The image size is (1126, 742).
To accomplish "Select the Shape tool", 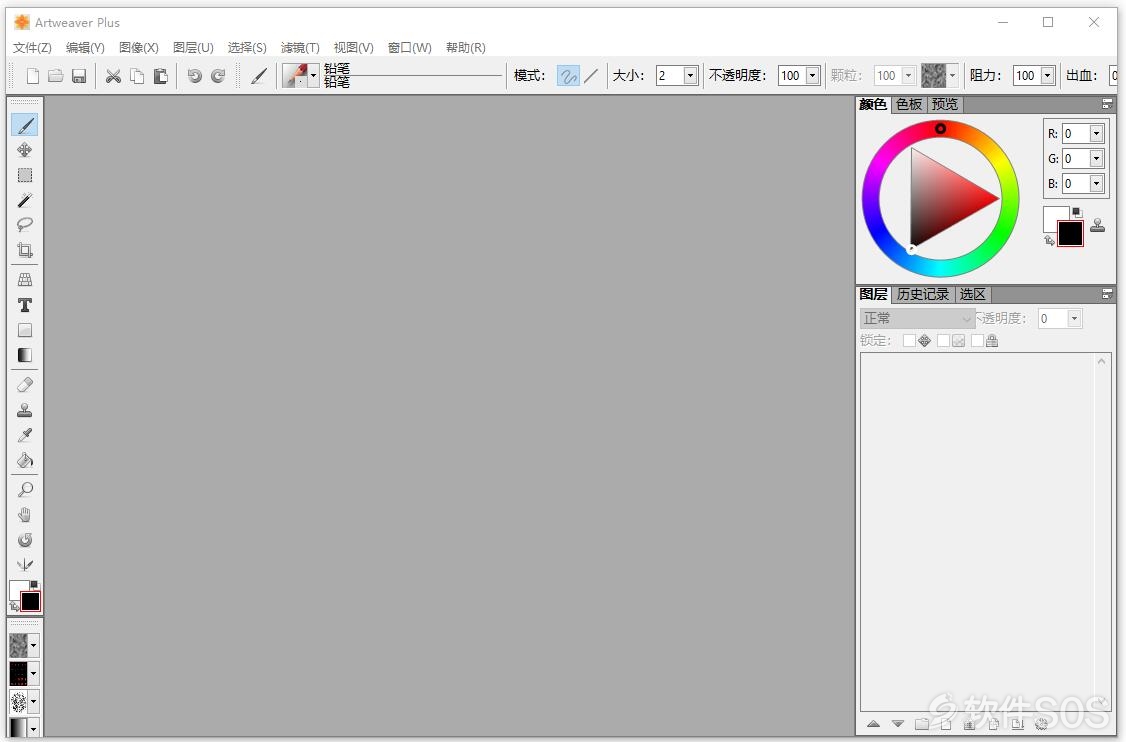I will pyautogui.click(x=25, y=330).
